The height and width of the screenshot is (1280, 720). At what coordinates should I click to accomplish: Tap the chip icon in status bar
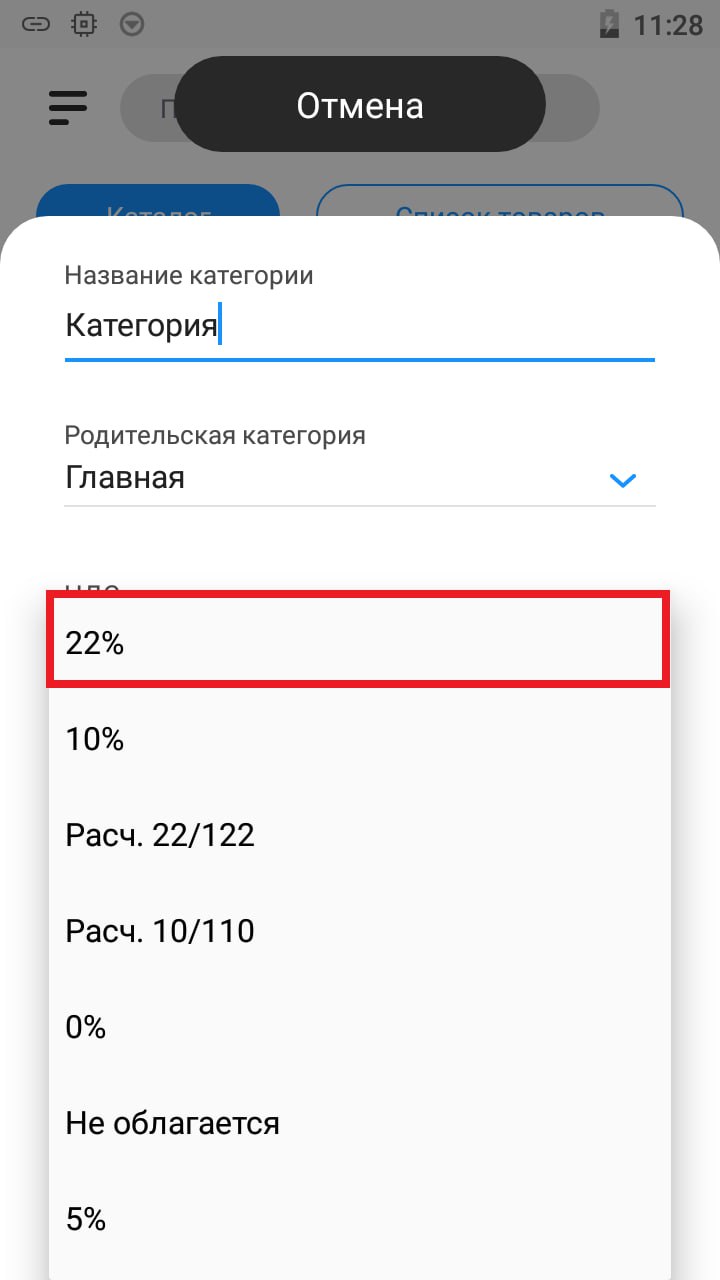[x=84, y=24]
